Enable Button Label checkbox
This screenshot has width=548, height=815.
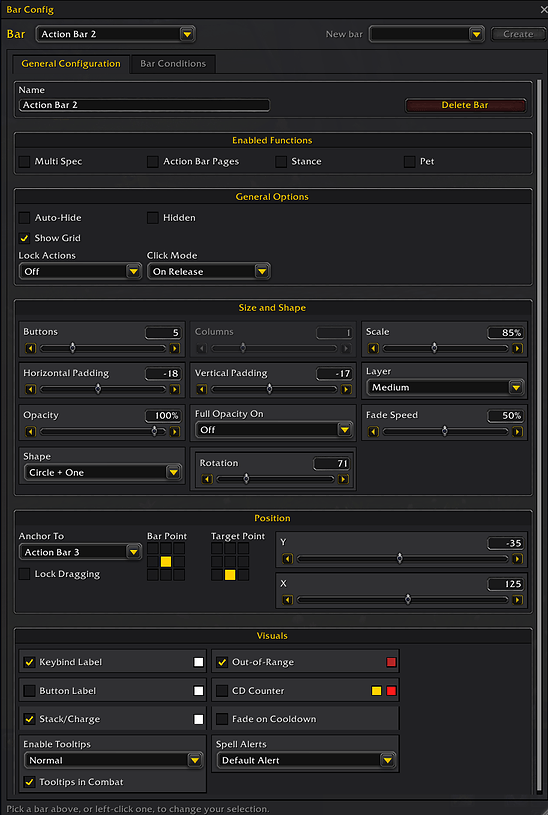pyautogui.click(x=30, y=691)
